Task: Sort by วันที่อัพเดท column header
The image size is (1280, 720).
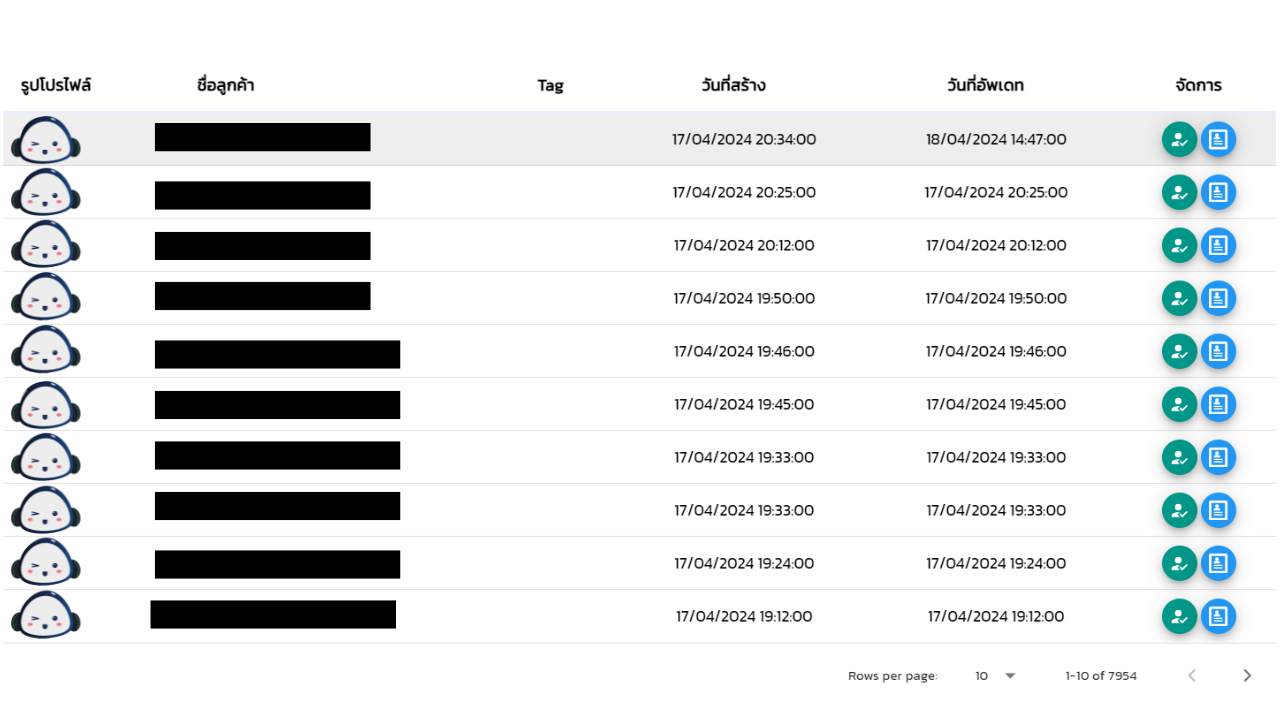Action: click(x=985, y=85)
